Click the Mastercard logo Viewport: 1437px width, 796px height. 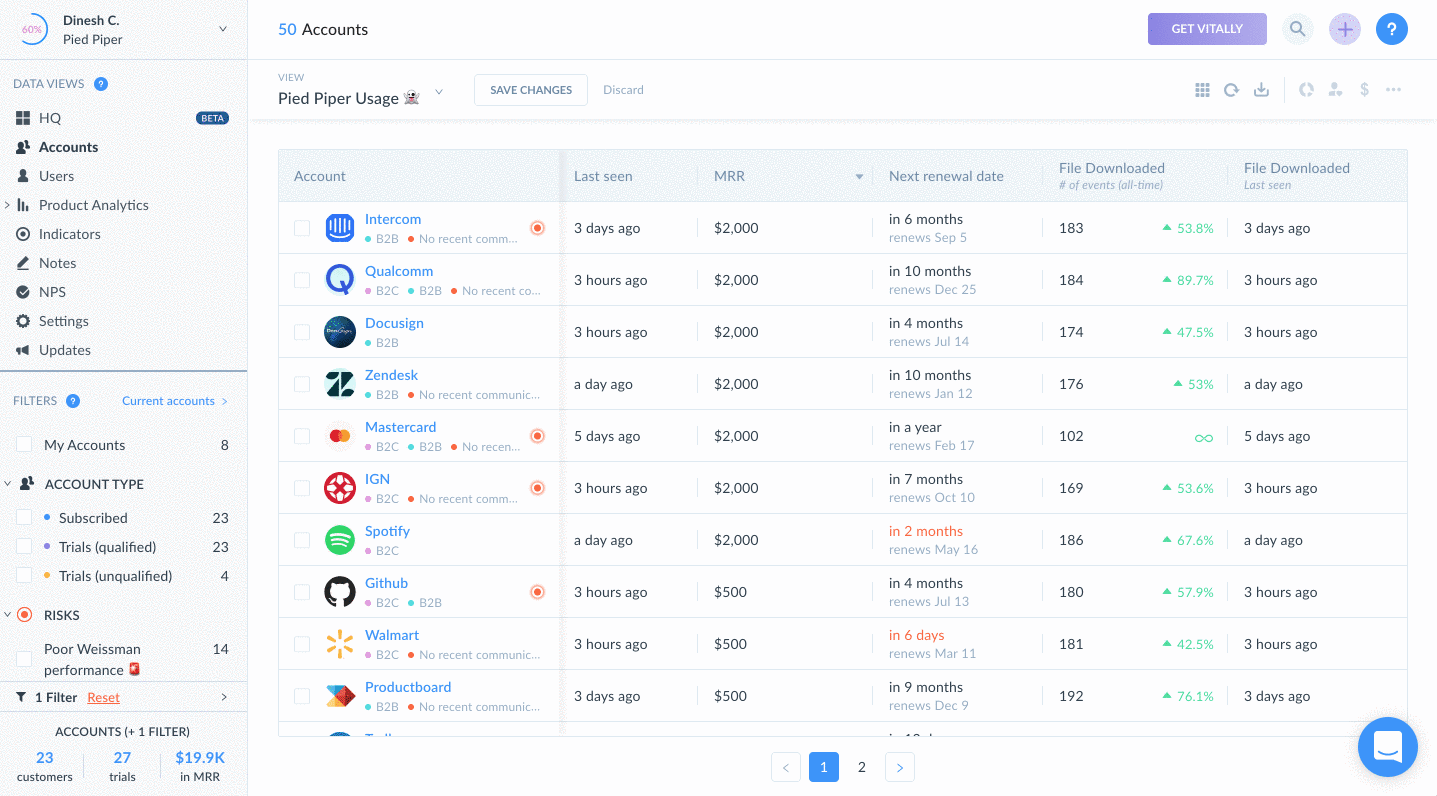click(340, 436)
